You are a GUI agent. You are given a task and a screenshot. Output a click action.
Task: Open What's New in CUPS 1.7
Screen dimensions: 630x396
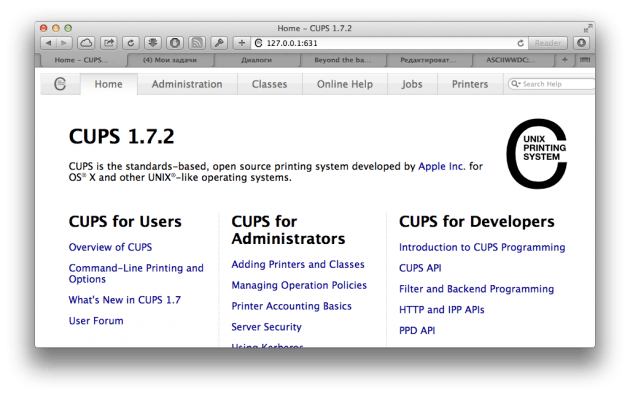[125, 300]
